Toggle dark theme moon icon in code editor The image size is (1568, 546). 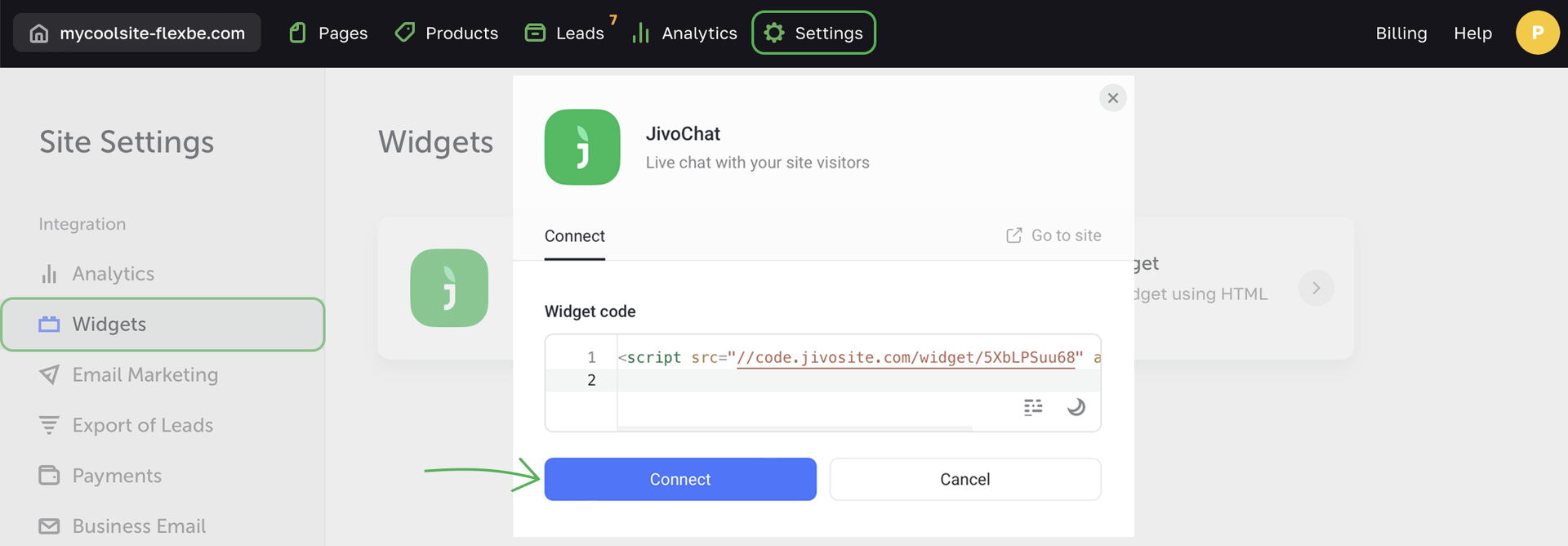pos(1076,406)
